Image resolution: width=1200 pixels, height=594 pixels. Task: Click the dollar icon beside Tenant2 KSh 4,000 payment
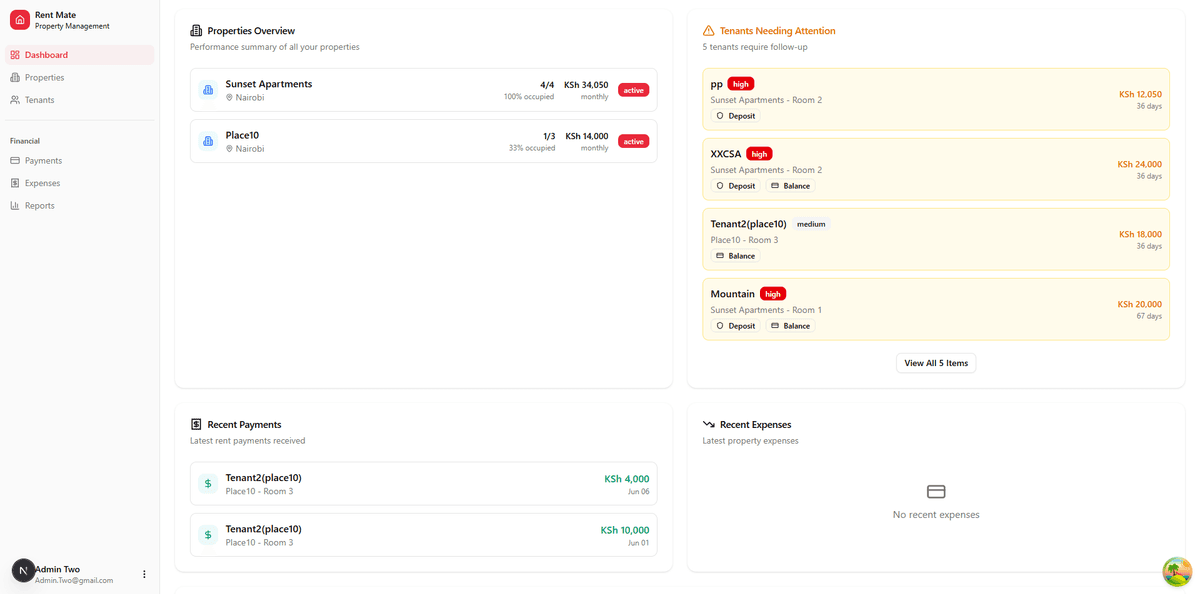[207, 483]
